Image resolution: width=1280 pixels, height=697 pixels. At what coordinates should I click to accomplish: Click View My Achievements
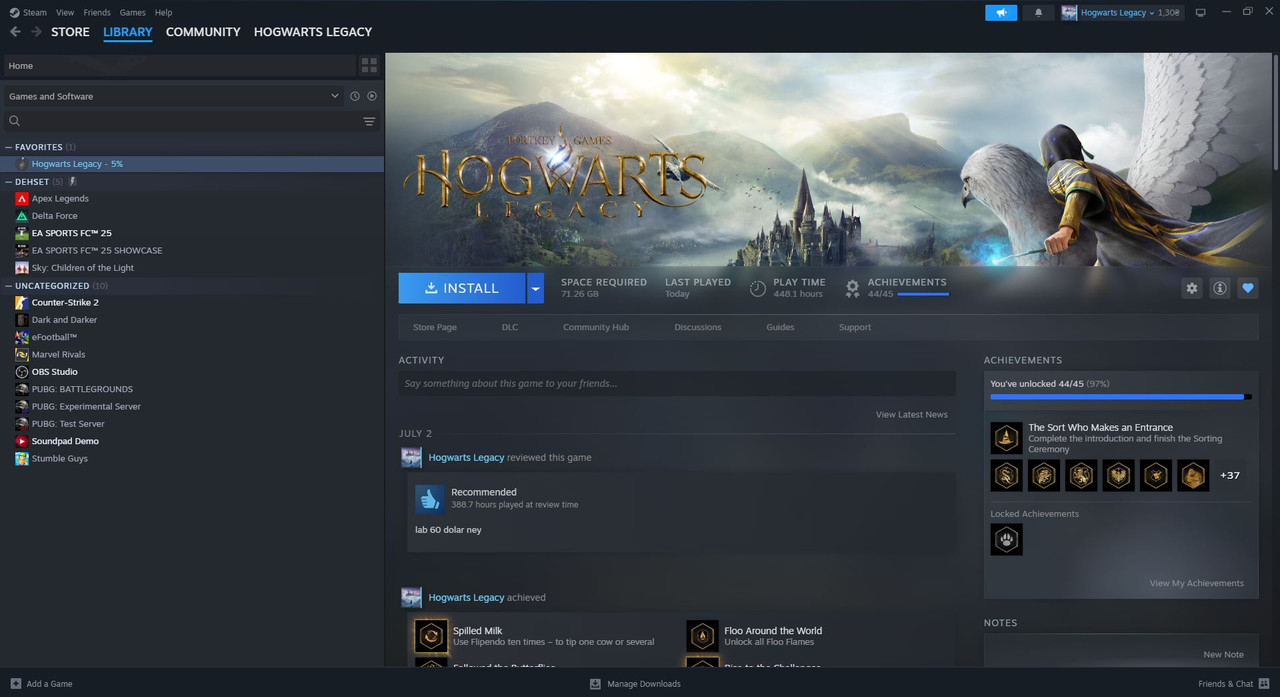coord(1197,583)
